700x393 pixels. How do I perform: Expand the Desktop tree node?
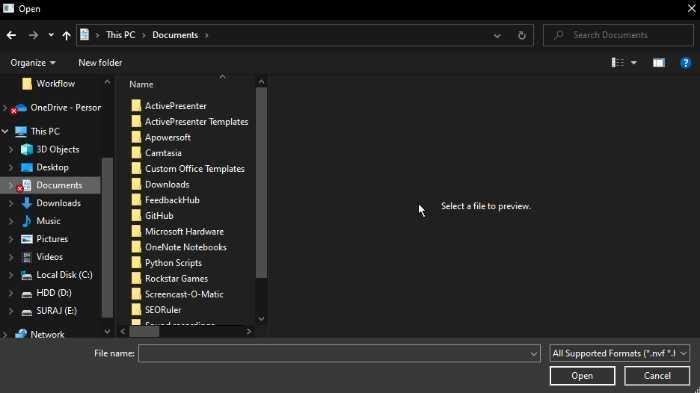(11, 167)
